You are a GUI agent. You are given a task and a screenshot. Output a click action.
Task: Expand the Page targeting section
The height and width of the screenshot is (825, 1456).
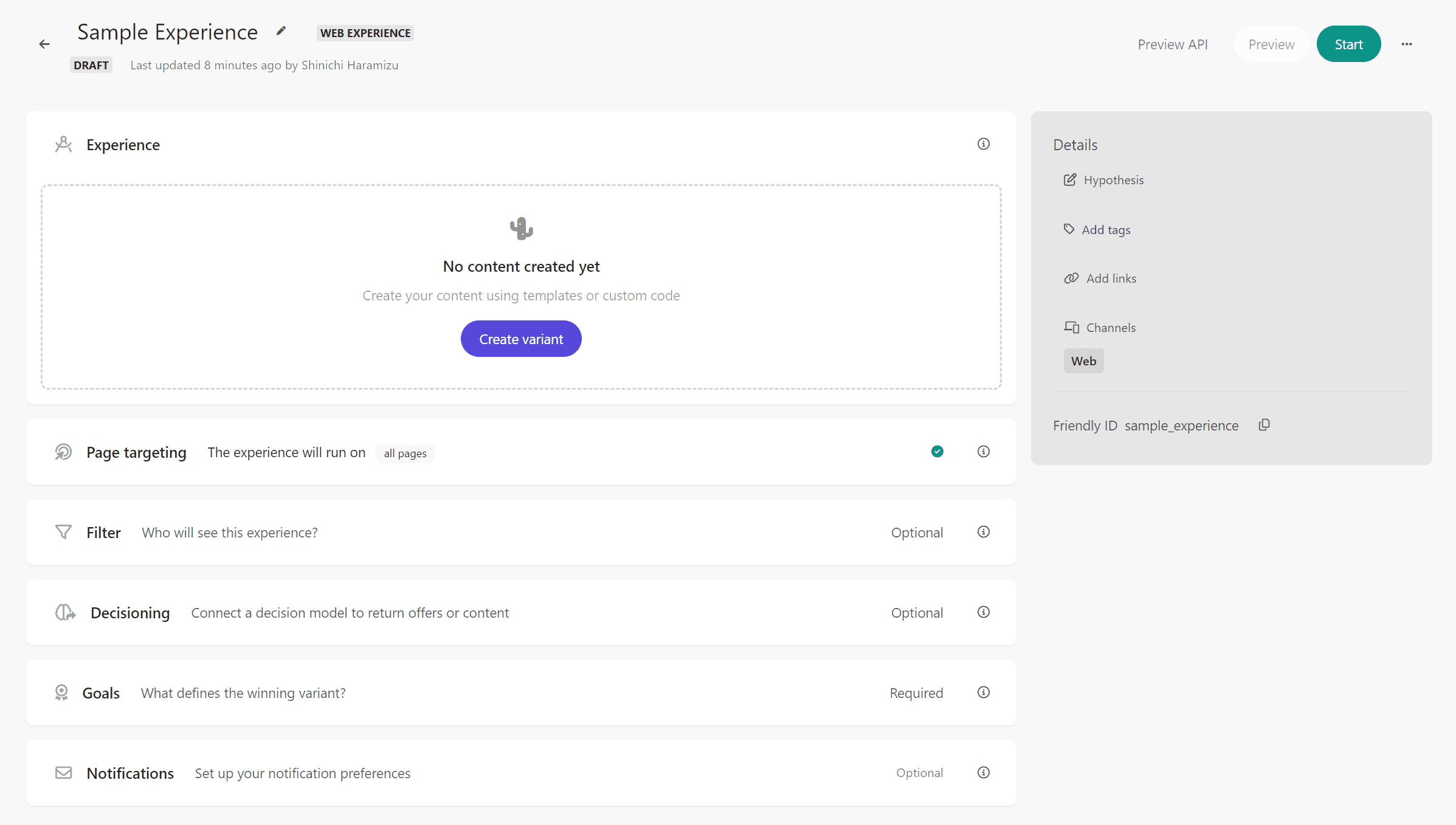tap(521, 452)
